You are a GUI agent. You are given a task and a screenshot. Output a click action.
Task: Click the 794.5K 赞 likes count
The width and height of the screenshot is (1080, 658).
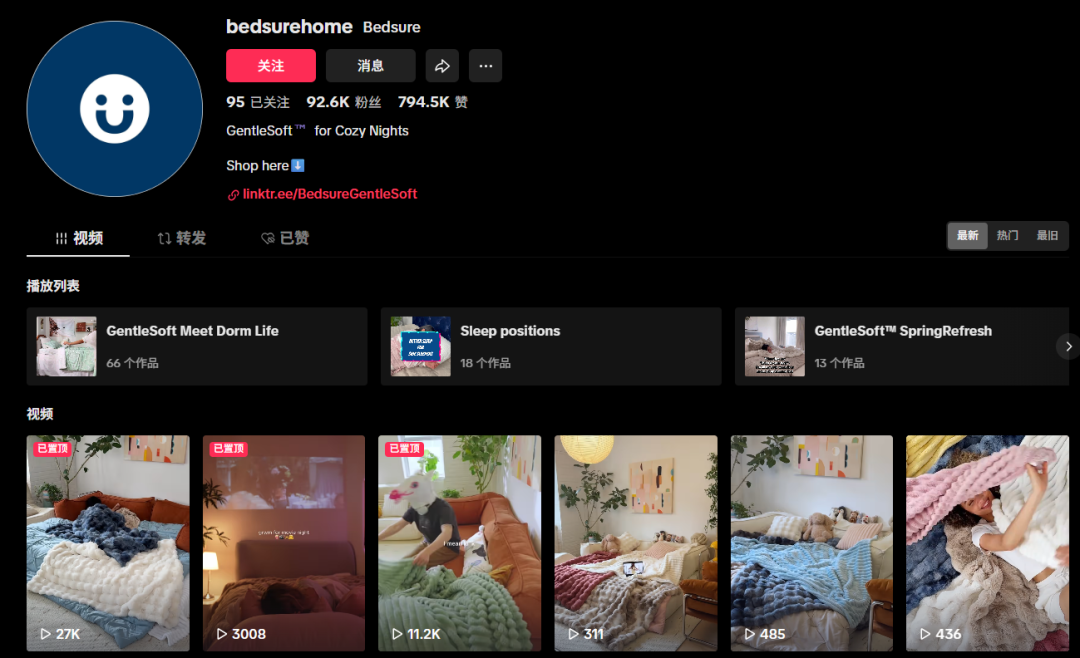pos(433,102)
